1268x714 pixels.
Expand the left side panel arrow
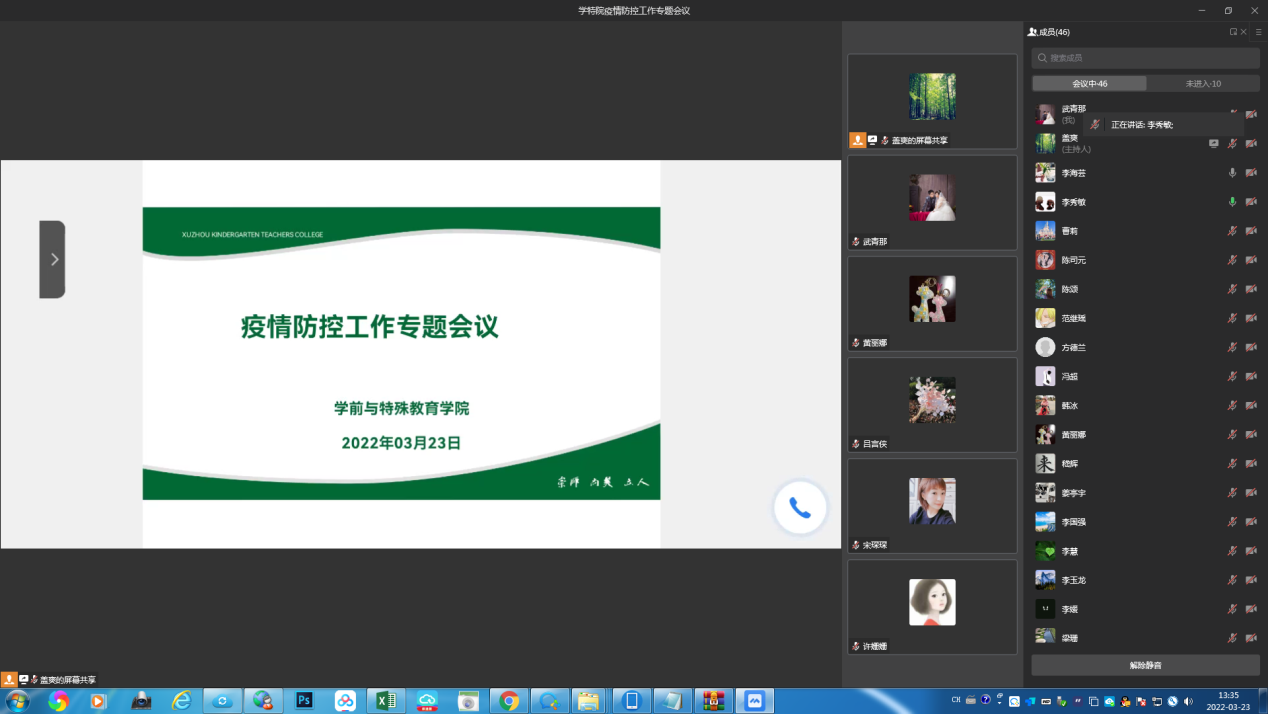(53, 259)
